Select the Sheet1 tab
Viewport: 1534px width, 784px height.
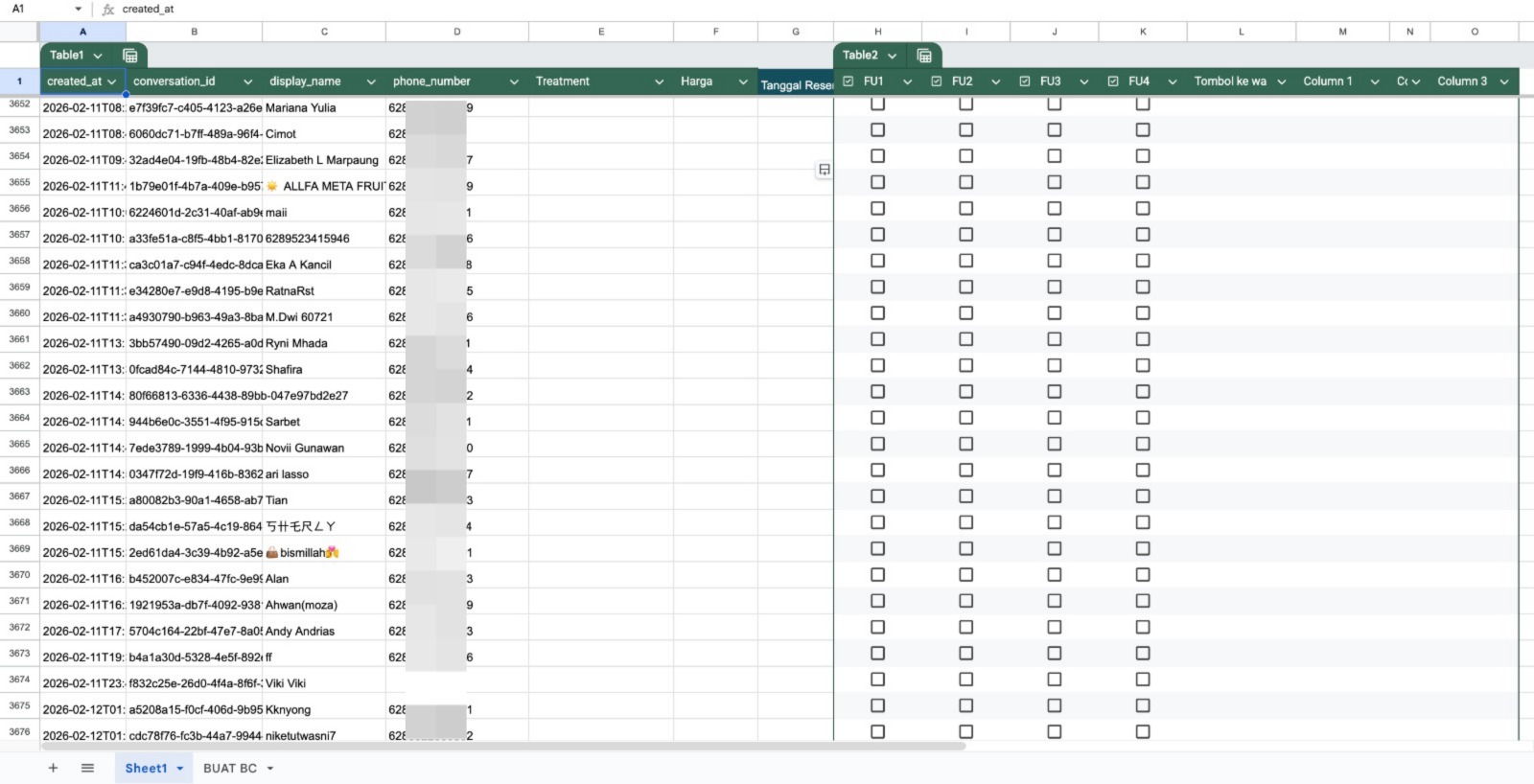146,768
